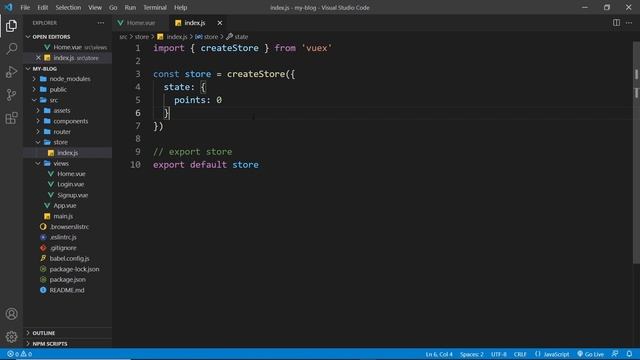Open the Selection menu
The image size is (640, 360).
[68, 7]
